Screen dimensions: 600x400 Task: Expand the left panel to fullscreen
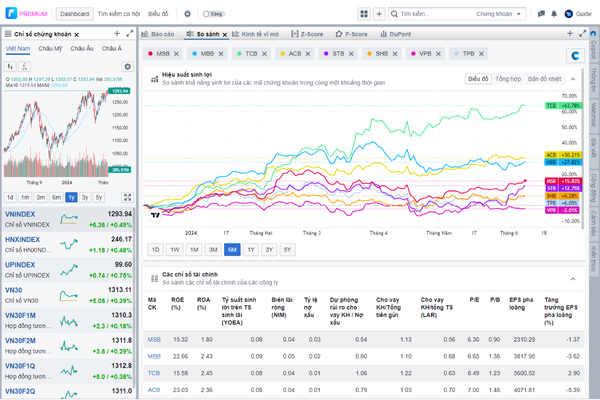pos(130,34)
